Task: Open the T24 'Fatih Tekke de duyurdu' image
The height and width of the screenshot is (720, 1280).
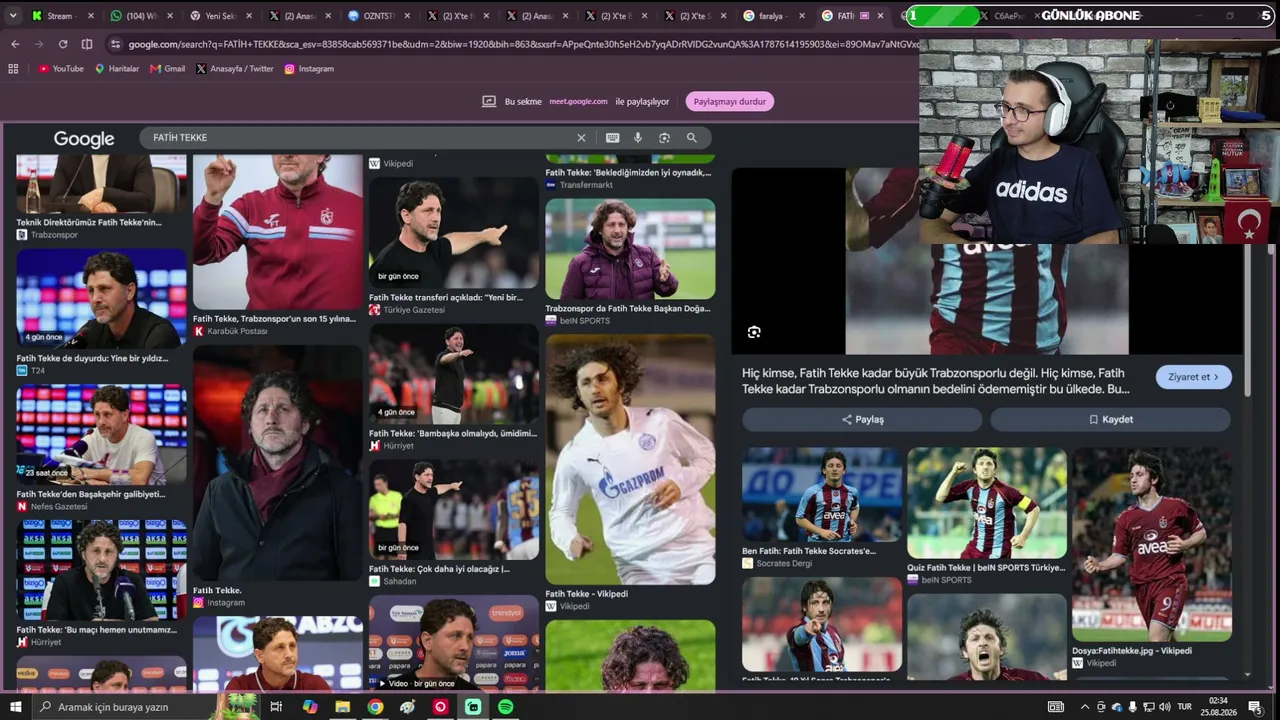Action: [101, 299]
